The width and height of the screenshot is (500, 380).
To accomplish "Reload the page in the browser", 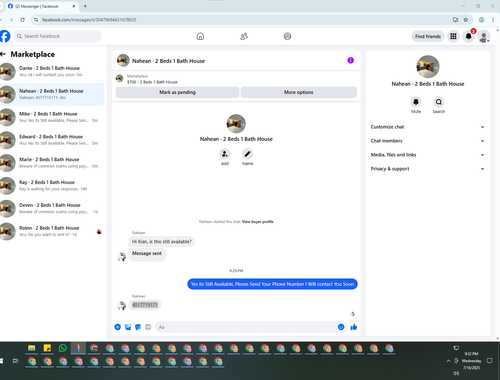I will tap(22, 20).
